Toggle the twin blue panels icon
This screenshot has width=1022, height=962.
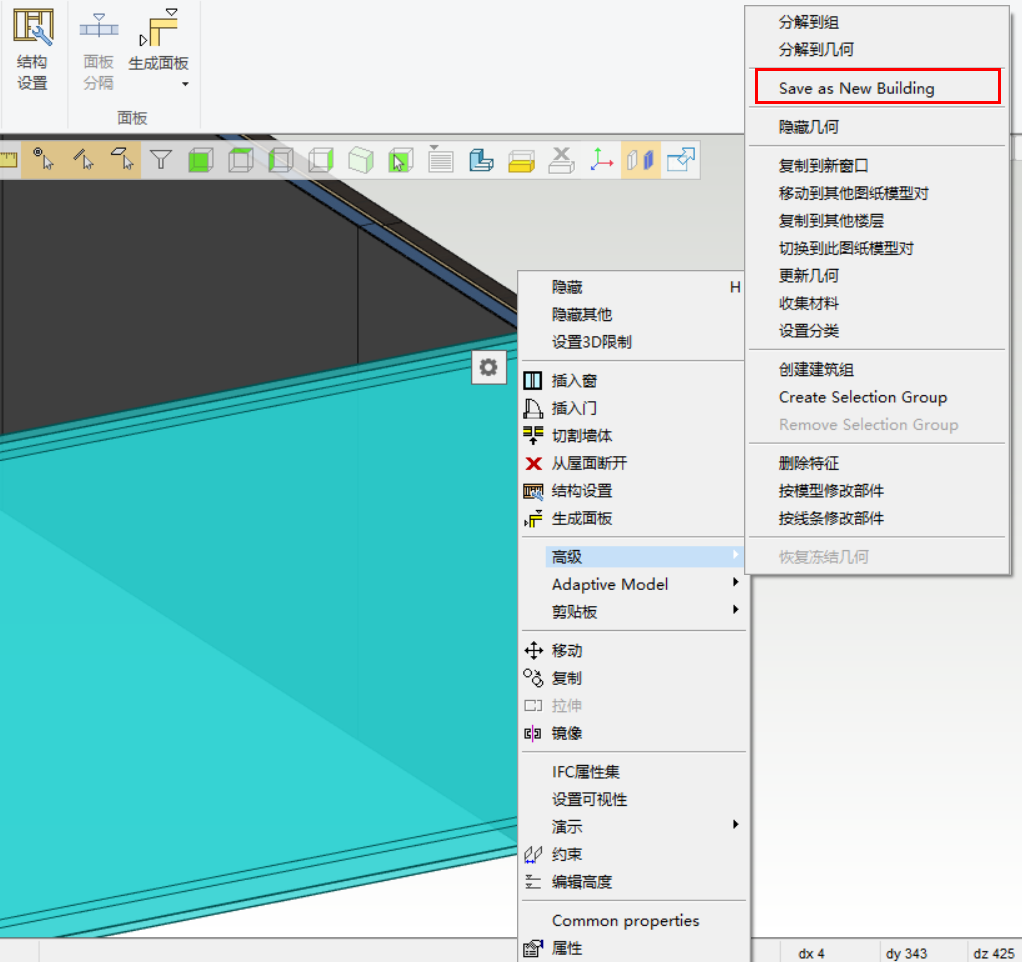[641, 160]
